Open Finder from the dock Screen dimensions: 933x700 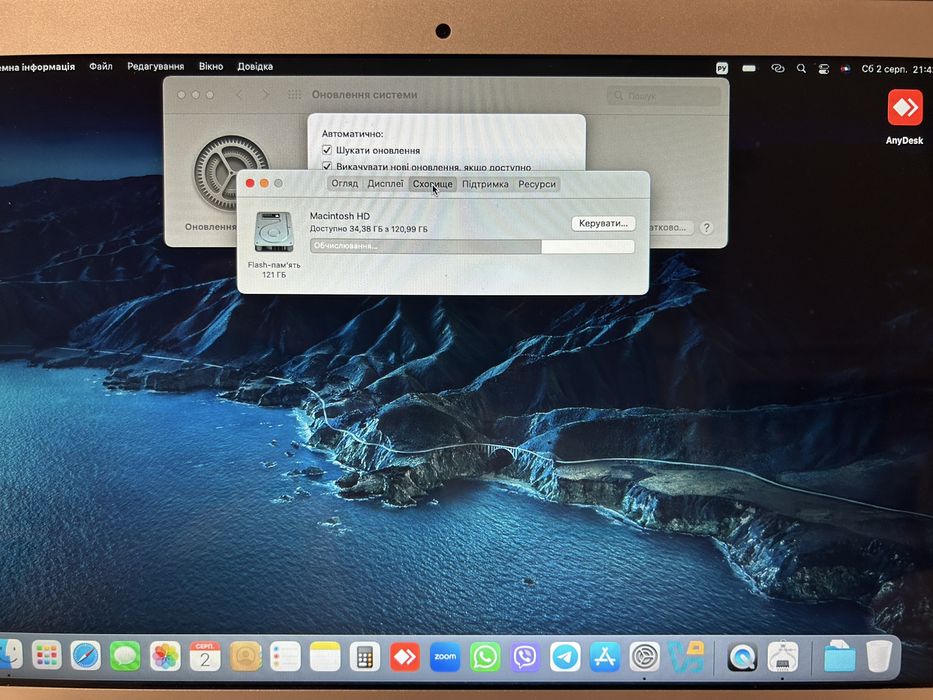[x=8, y=655]
